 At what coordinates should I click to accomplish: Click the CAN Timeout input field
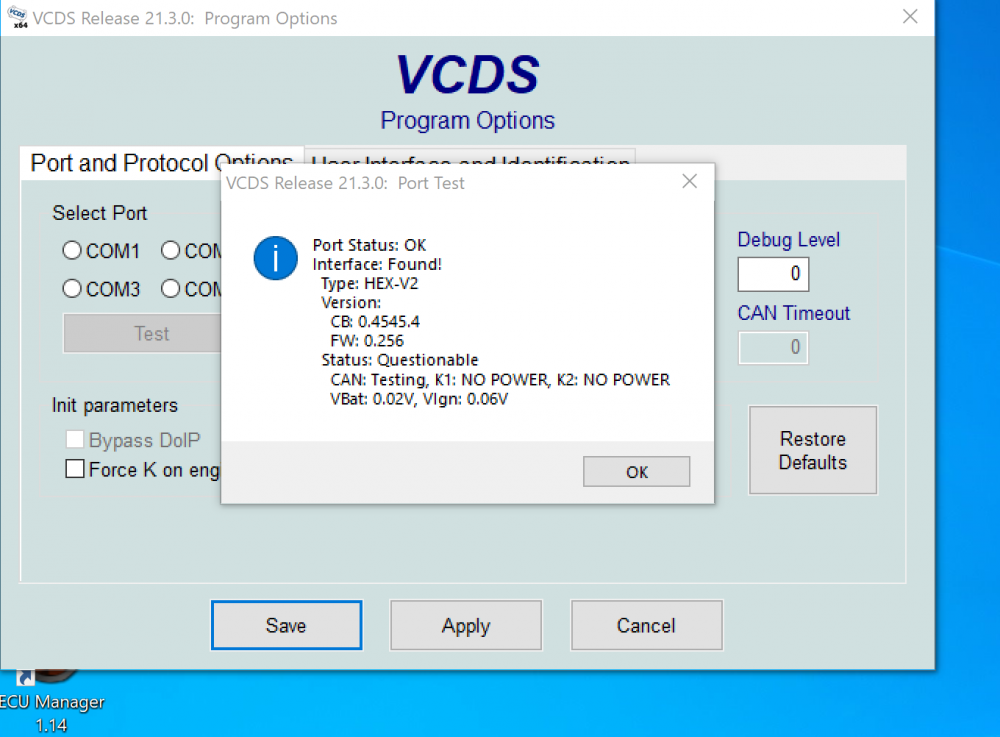click(x=773, y=348)
